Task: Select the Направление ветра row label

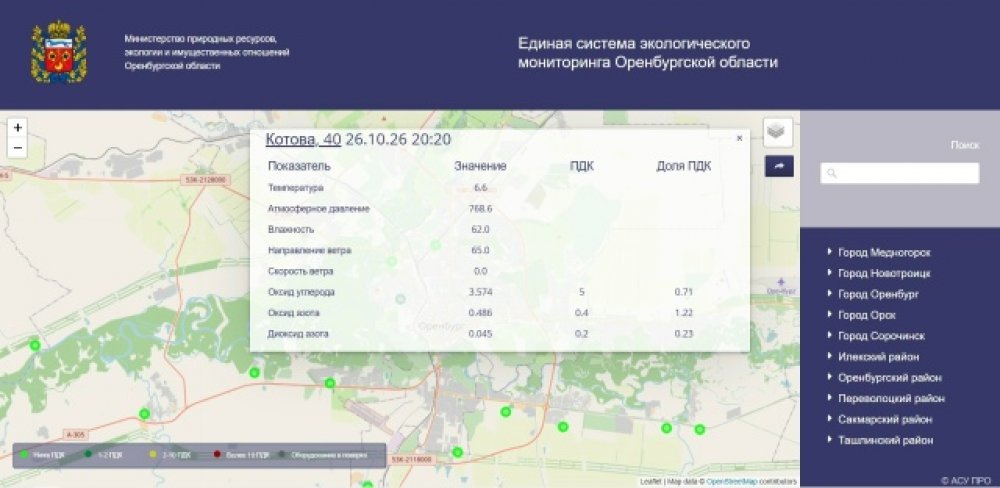Action: coord(309,251)
